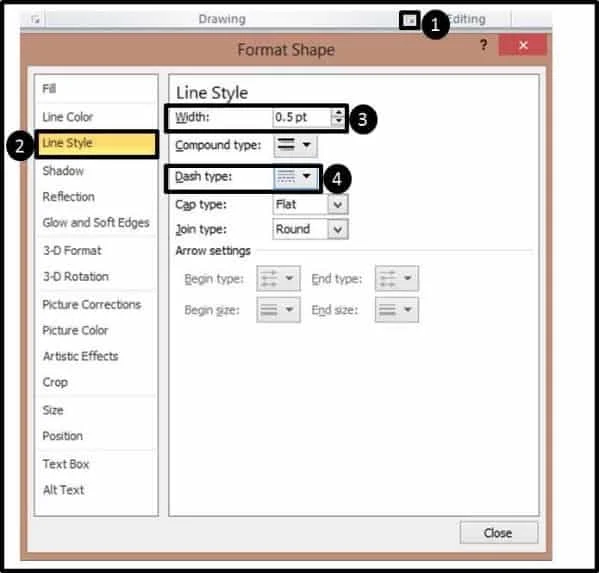This screenshot has width=599, height=573.
Task: Go to the Alt Text category
Action: 63,490
